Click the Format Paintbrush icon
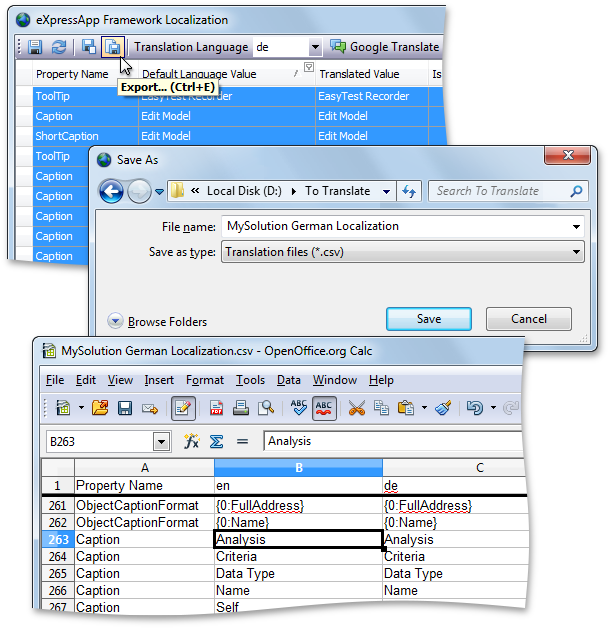 [443, 408]
